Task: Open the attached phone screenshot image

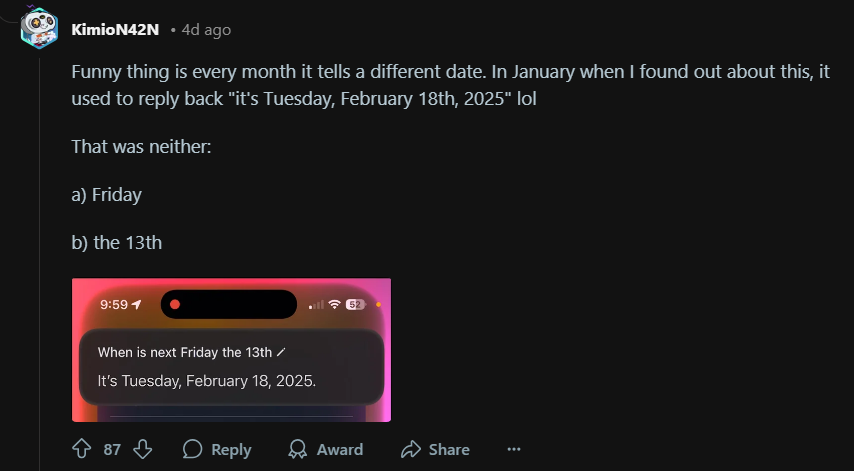Action: [231, 350]
